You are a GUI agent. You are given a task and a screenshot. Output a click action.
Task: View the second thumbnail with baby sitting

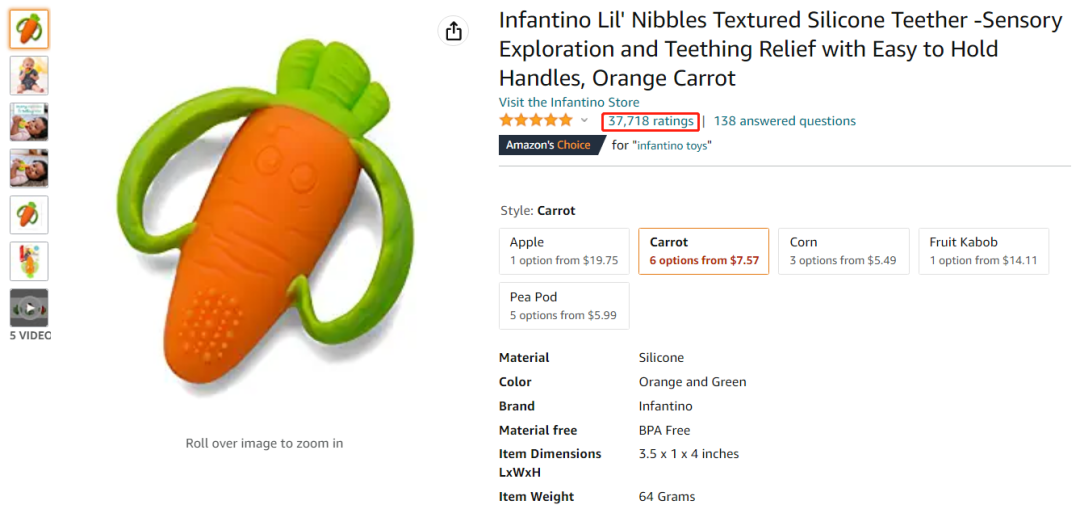tap(29, 76)
